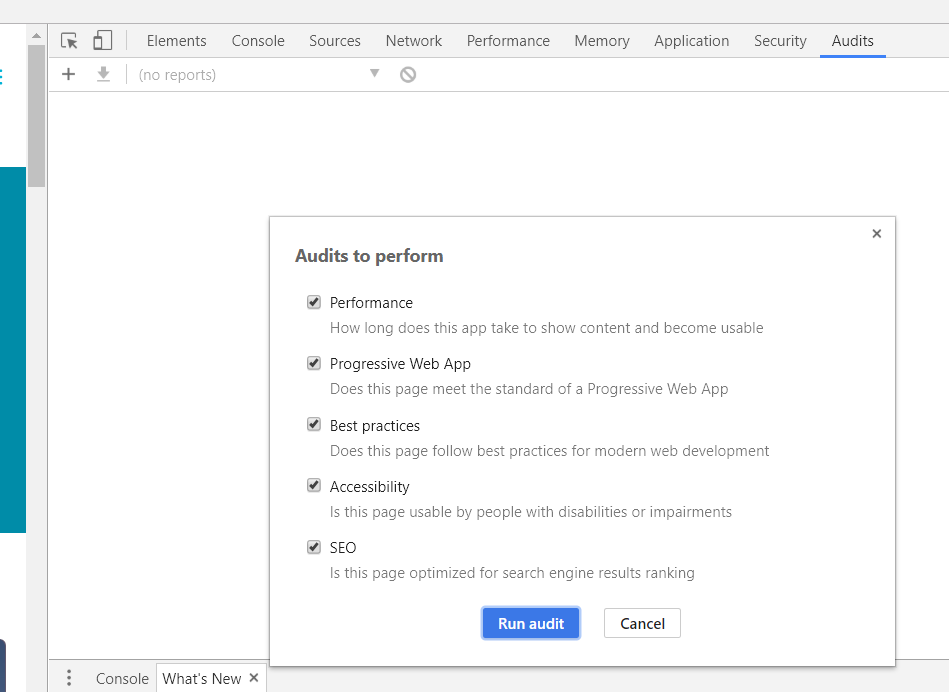Viewport: 949px width, 692px height.
Task: Close the Audits dialog with X
Action: tap(876, 234)
